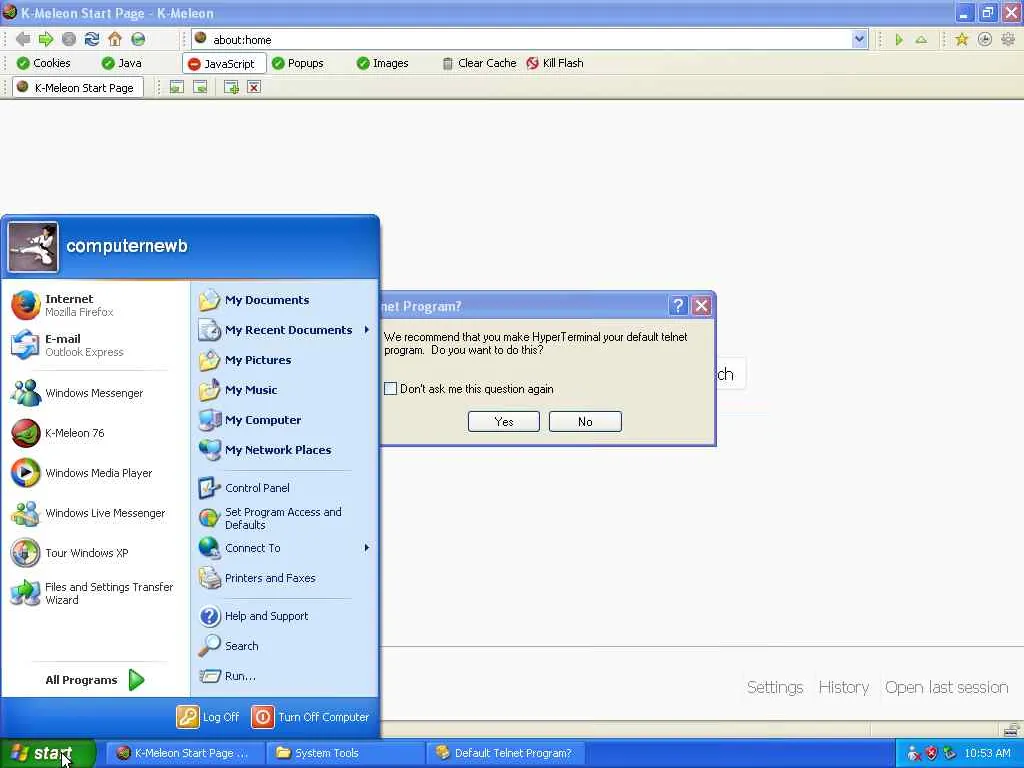Open Set Program Access and Defaults
The image size is (1024, 768).
(285, 518)
